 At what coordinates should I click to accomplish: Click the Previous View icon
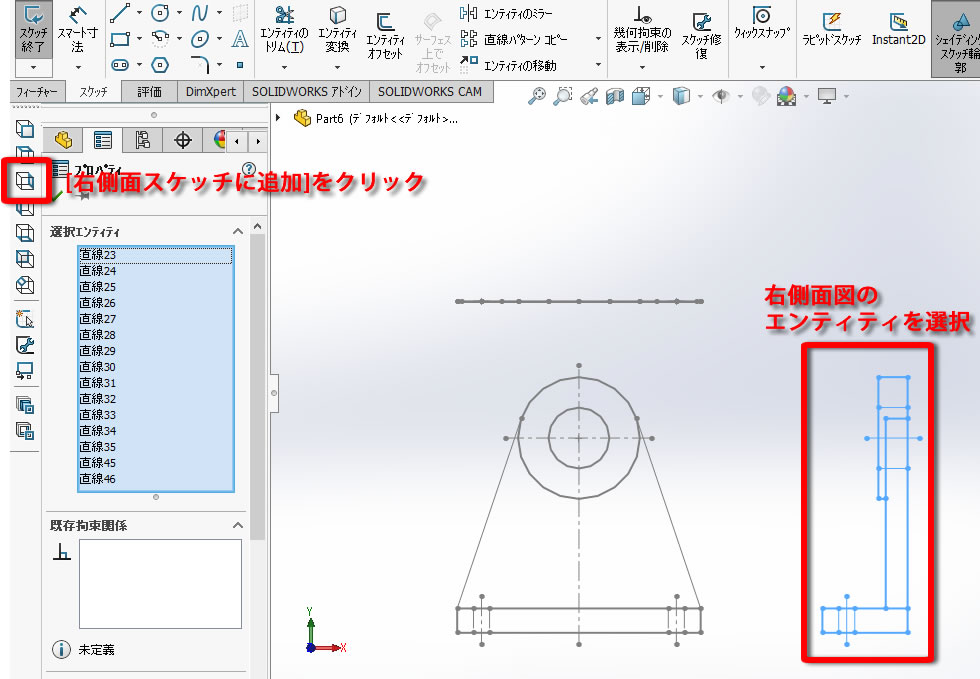tap(589, 96)
